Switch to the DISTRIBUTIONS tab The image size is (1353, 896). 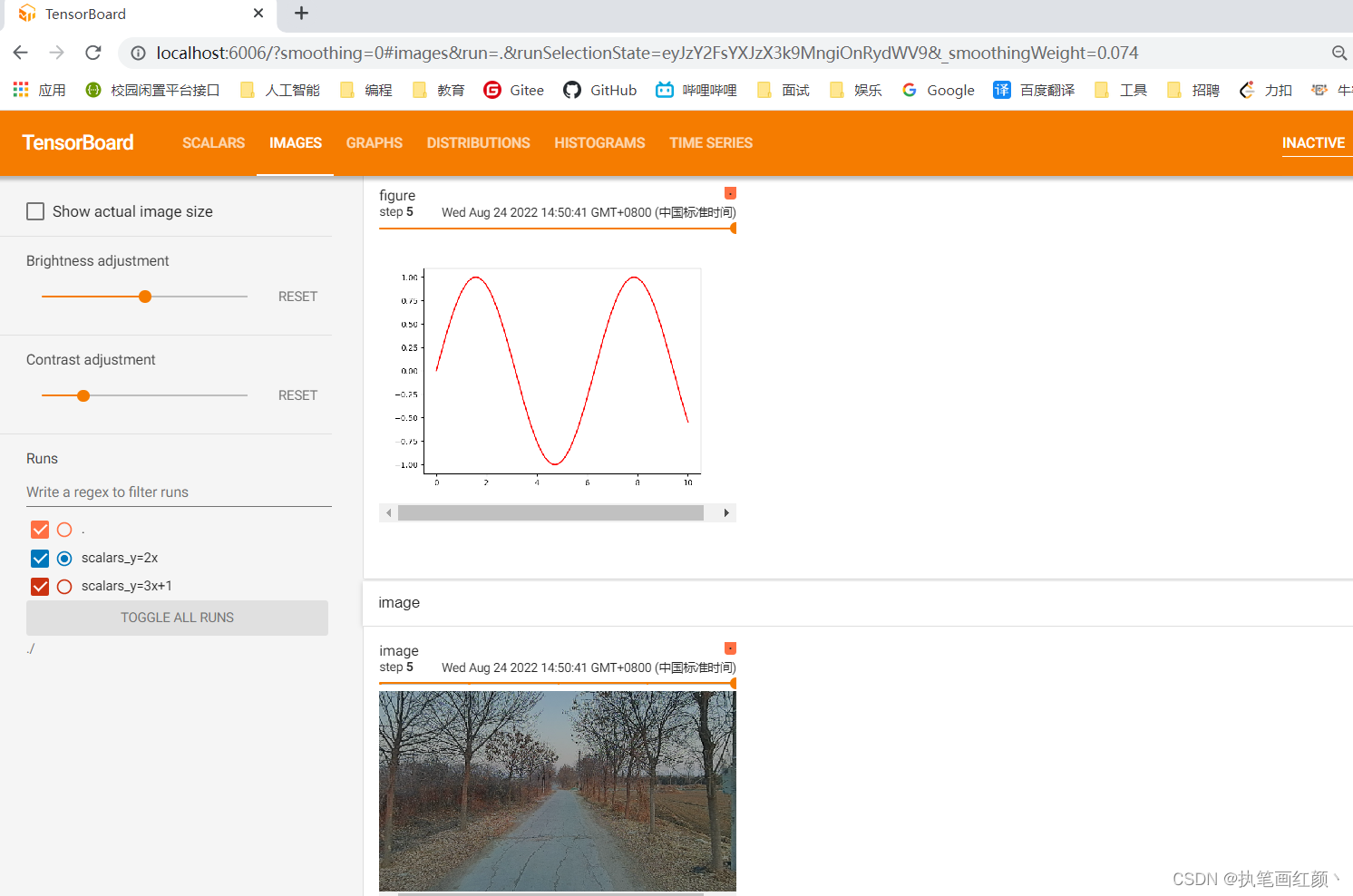click(478, 142)
